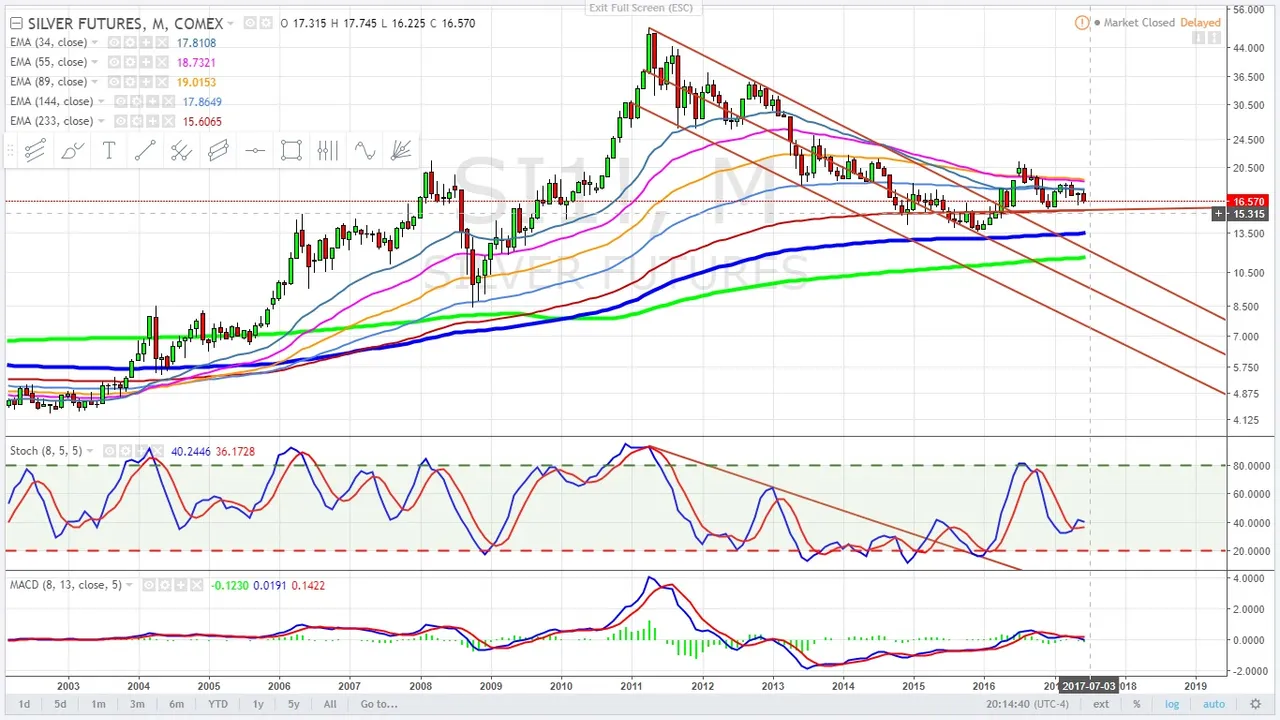Viewport: 1280px width, 720px height.
Task: Add indicator on EMA (144, close)
Action: tap(152, 101)
